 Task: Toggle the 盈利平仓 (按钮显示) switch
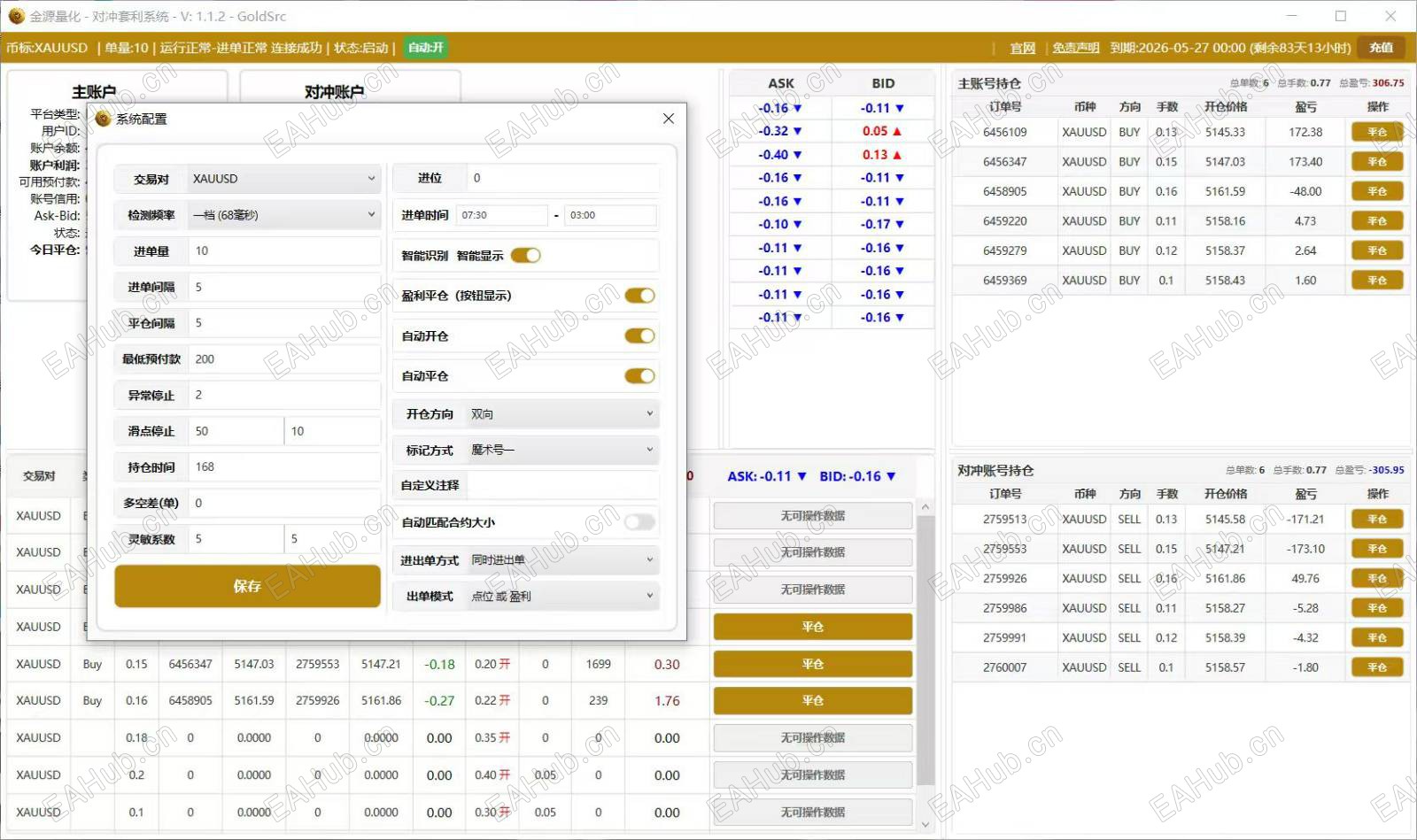pyautogui.click(x=639, y=296)
